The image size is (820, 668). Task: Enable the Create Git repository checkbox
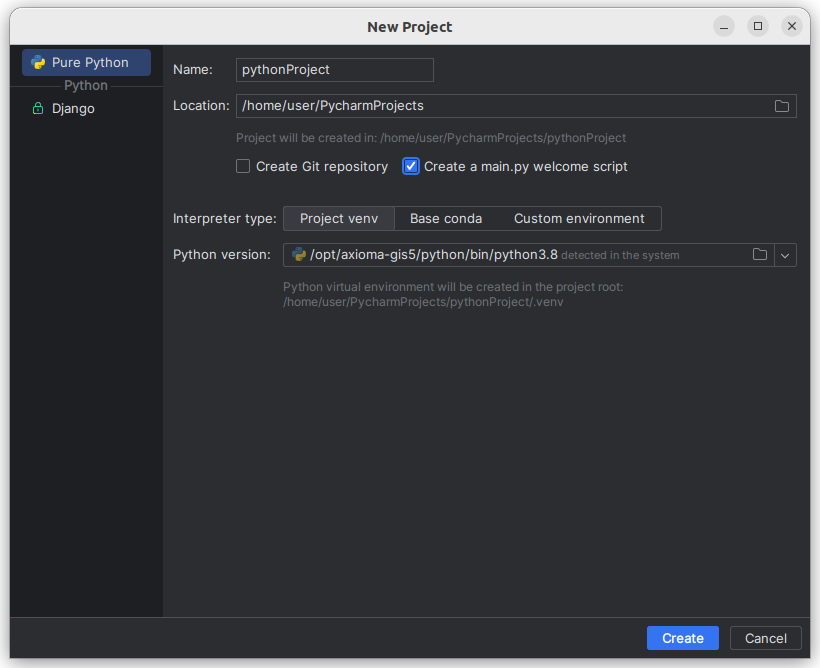(243, 166)
